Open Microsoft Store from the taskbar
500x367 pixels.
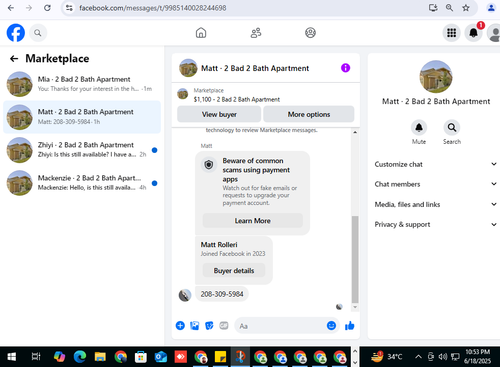pos(140,357)
